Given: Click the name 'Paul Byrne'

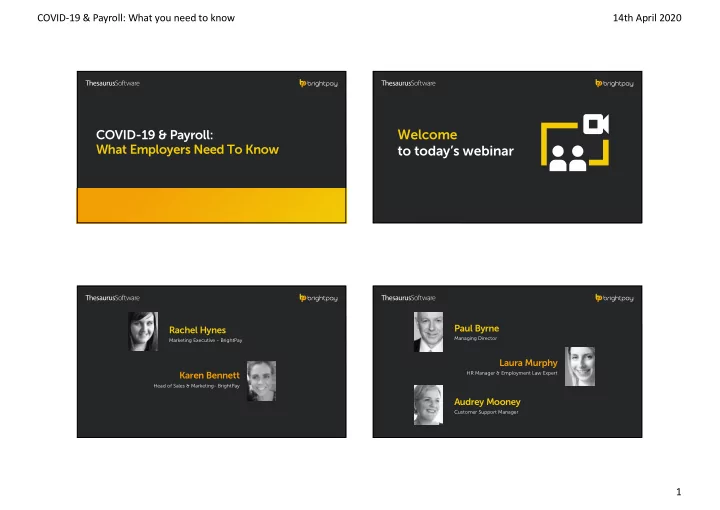Looking at the screenshot, I should (x=477, y=328).
